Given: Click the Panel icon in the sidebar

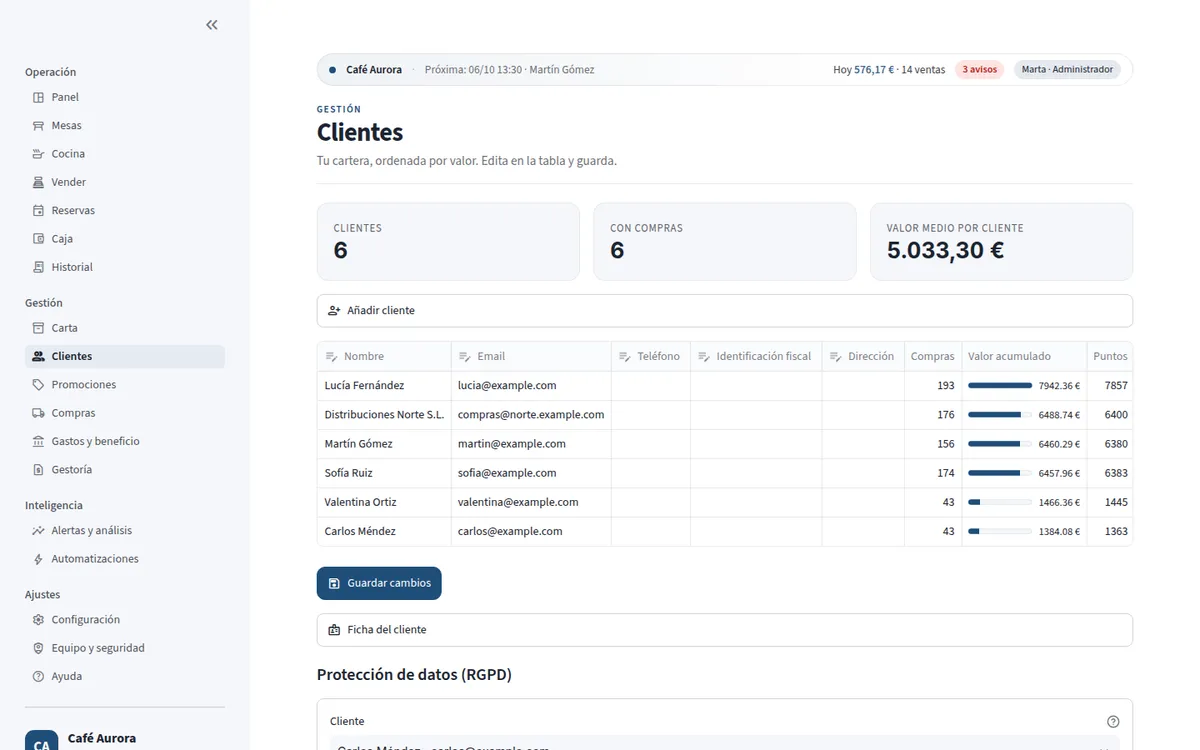Looking at the screenshot, I should tap(38, 97).
